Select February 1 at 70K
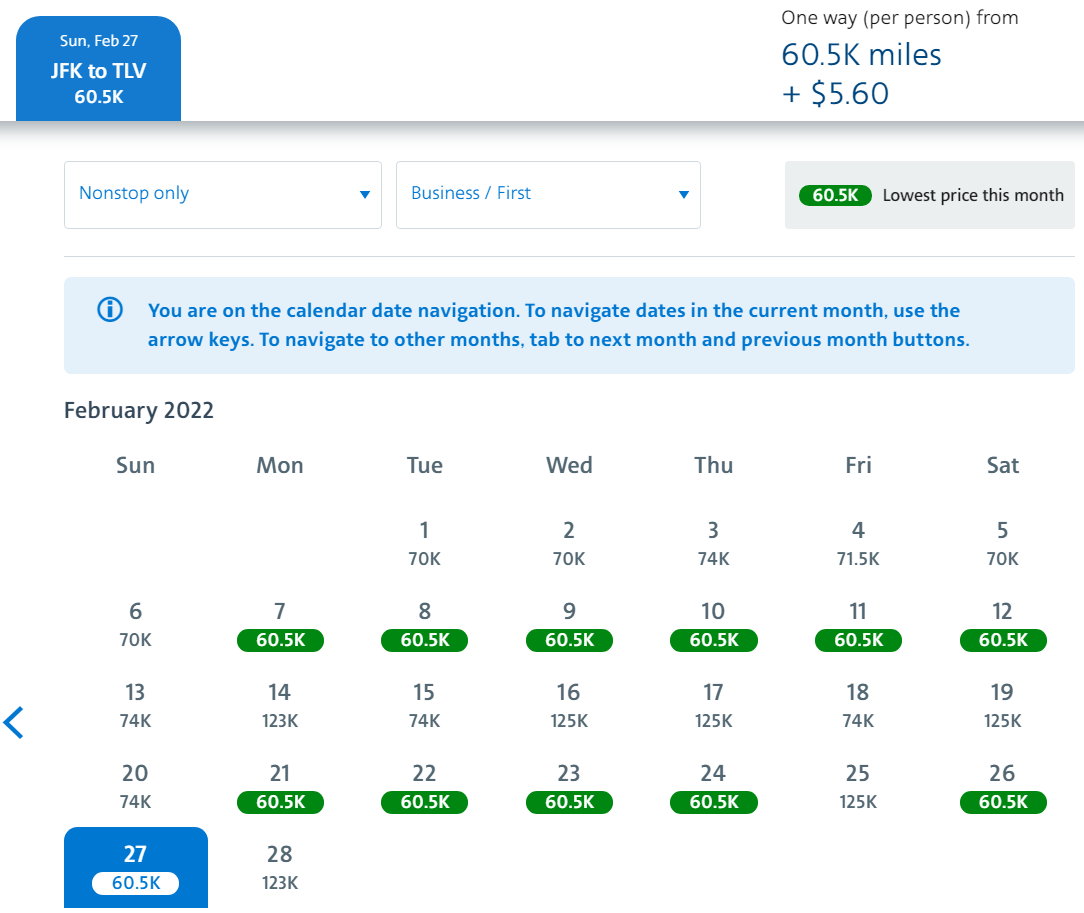Image resolution: width=1084 pixels, height=913 pixels. [424, 544]
